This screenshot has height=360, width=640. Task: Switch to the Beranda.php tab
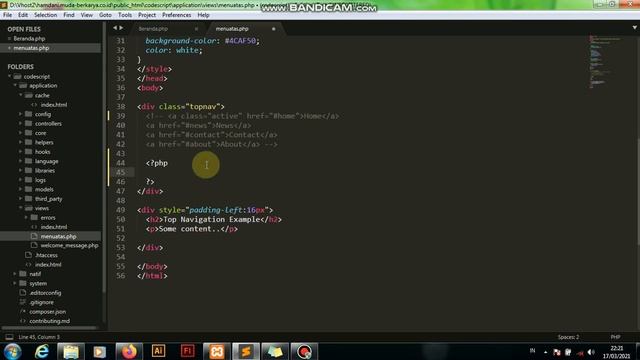point(153,29)
